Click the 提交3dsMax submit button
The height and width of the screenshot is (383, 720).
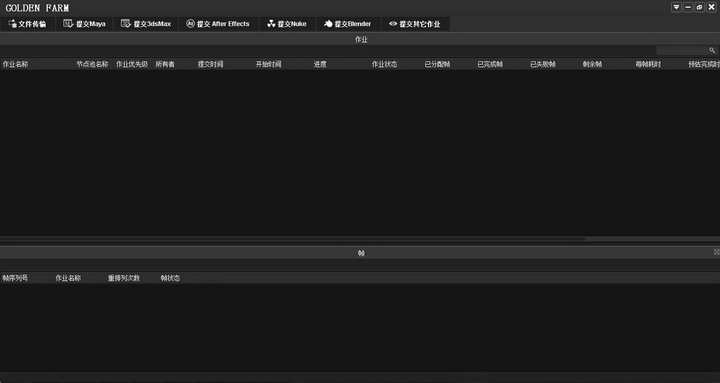146,24
